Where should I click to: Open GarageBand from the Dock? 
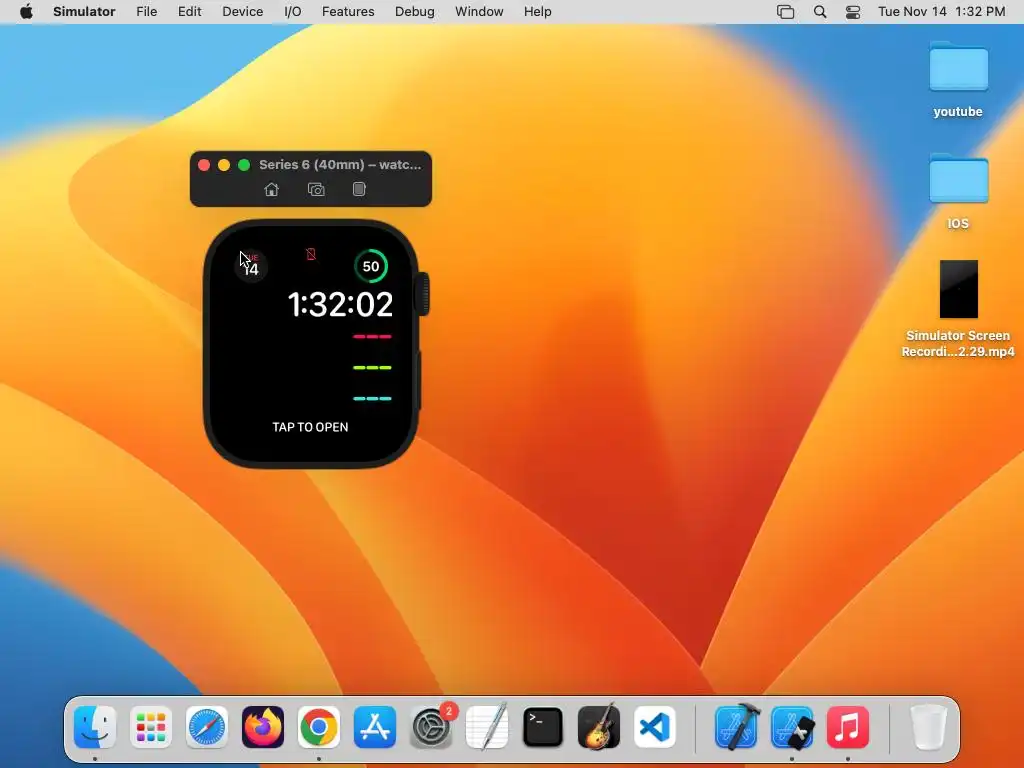[599, 727]
